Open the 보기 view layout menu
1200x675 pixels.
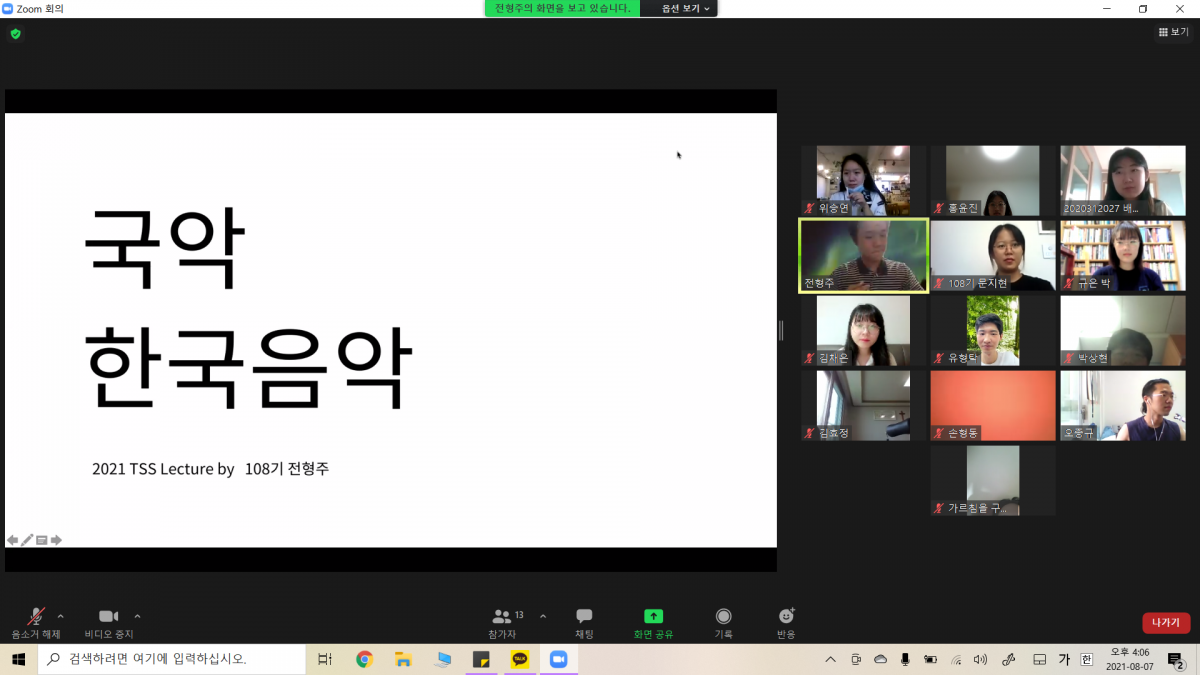pos(1173,33)
